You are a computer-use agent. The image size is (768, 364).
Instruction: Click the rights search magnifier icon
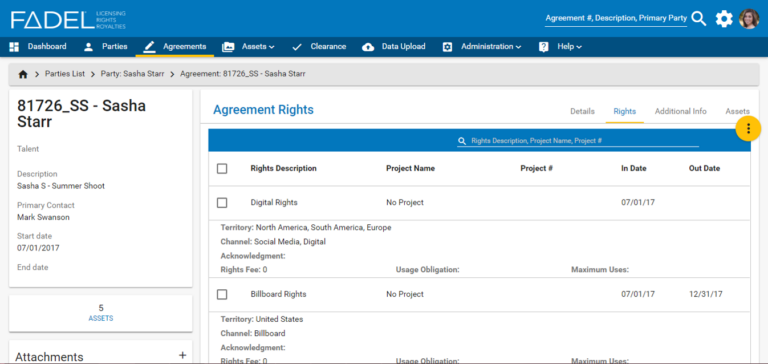pyautogui.click(x=461, y=141)
